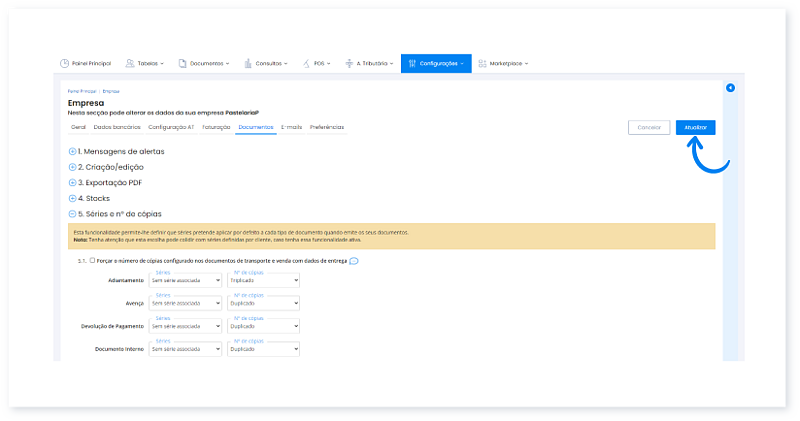
Task: Enable forçar número de cópias checkbox
Action: (x=92, y=261)
